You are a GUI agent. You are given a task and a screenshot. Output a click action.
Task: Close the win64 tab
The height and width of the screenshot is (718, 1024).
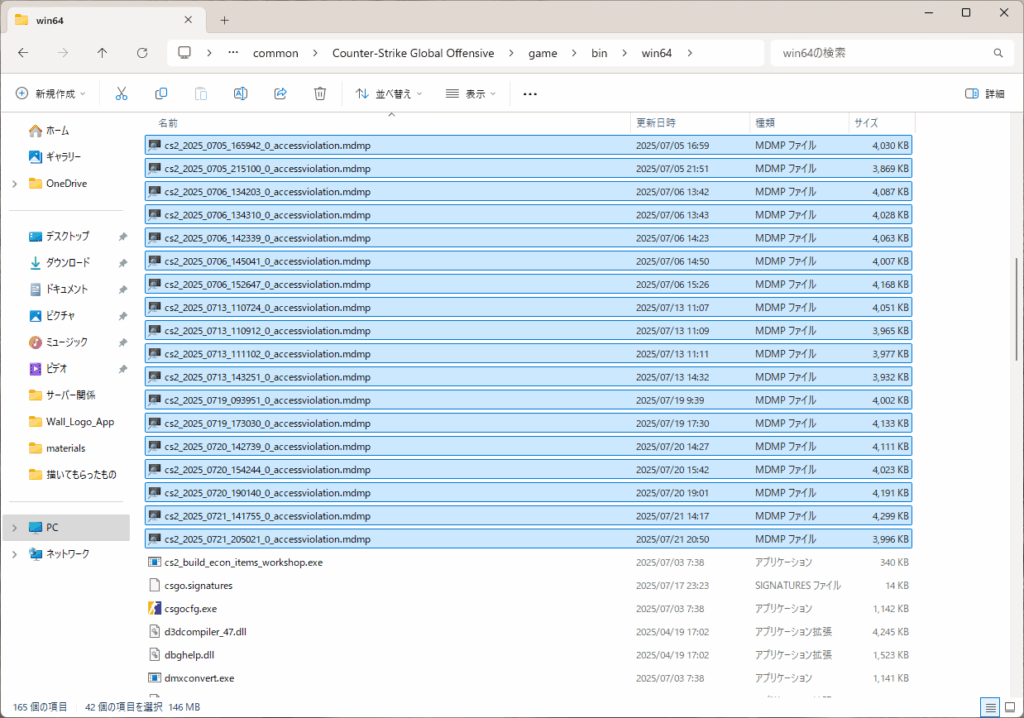pyautogui.click(x=188, y=20)
